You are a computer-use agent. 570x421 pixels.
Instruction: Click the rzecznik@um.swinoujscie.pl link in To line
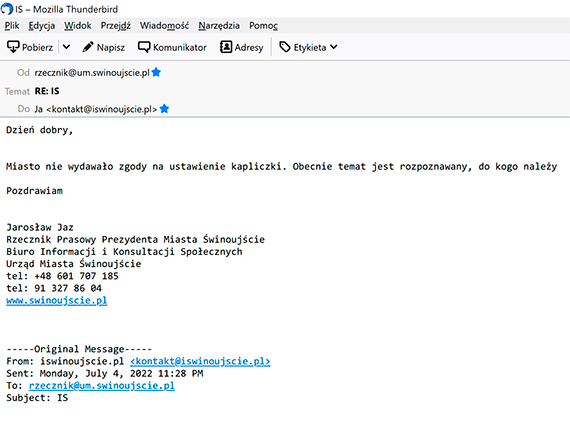pyautogui.click(x=102, y=385)
